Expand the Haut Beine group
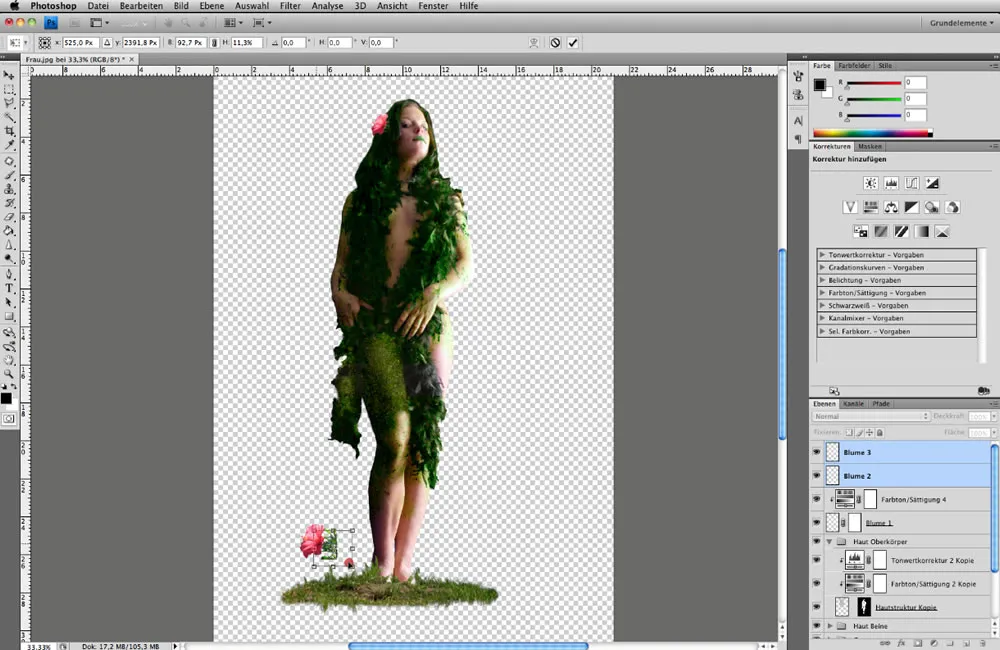Image resolution: width=1000 pixels, height=650 pixels. pyautogui.click(x=832, y=626)
